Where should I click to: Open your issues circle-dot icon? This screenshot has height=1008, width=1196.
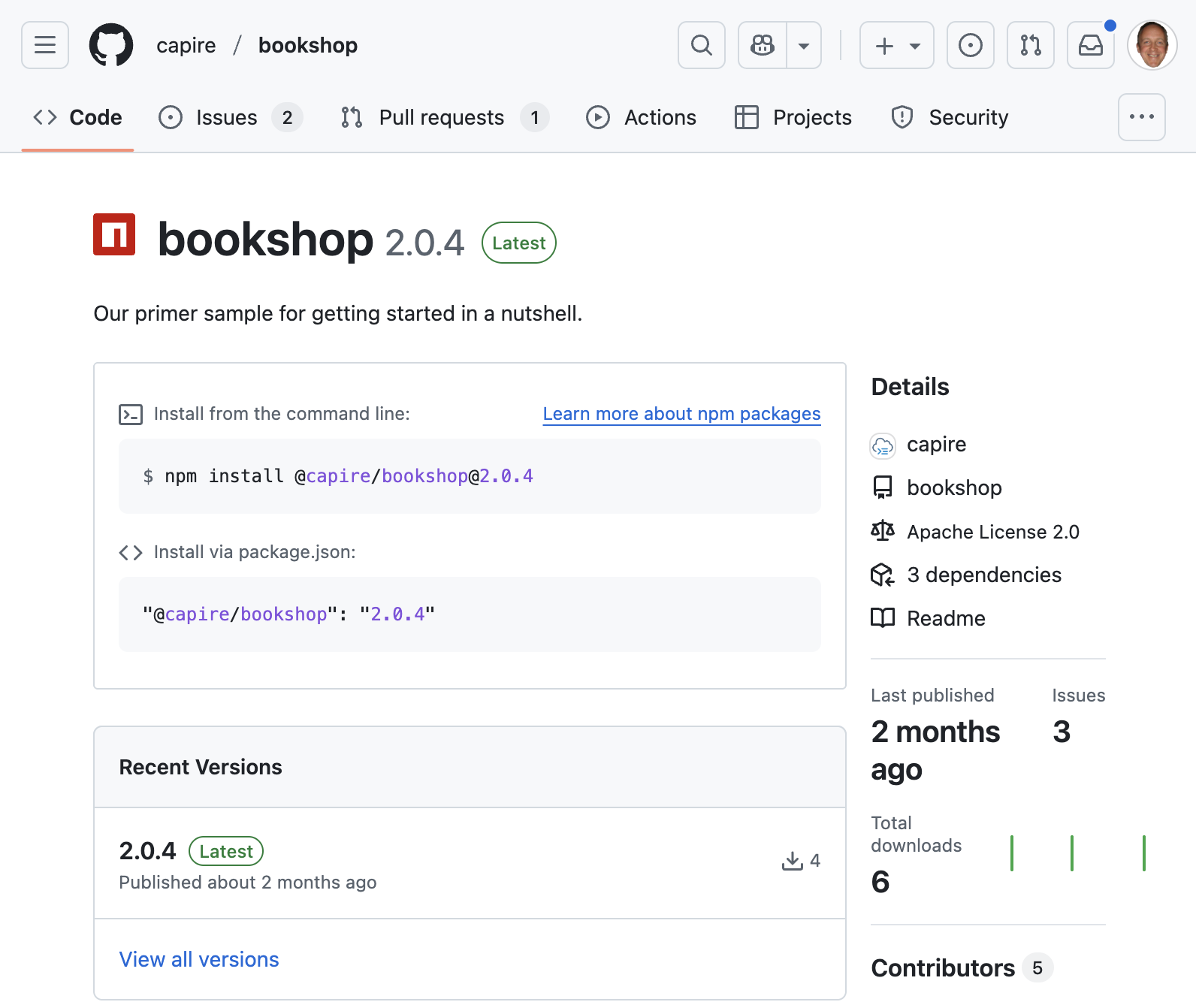pos(971,45)
